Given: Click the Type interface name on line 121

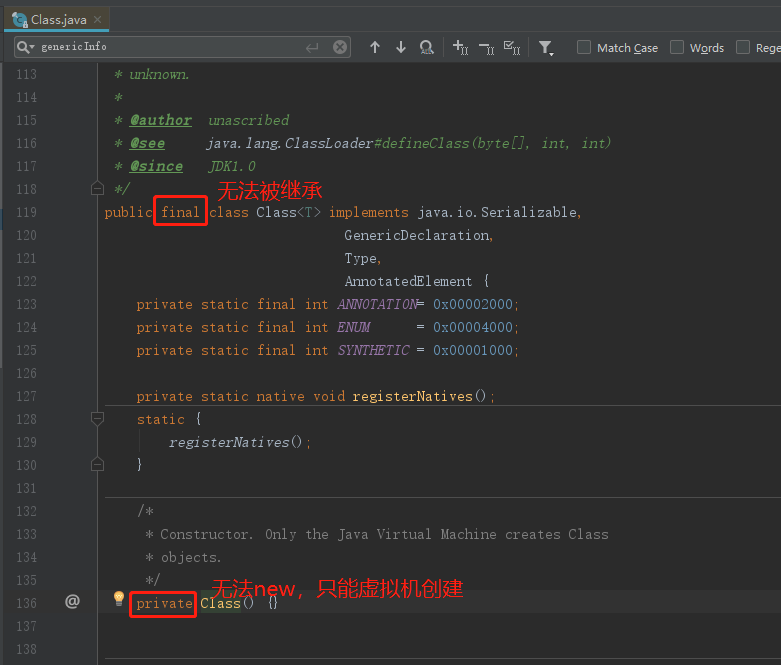Looking at the screenshot, I should coord(361,258).
